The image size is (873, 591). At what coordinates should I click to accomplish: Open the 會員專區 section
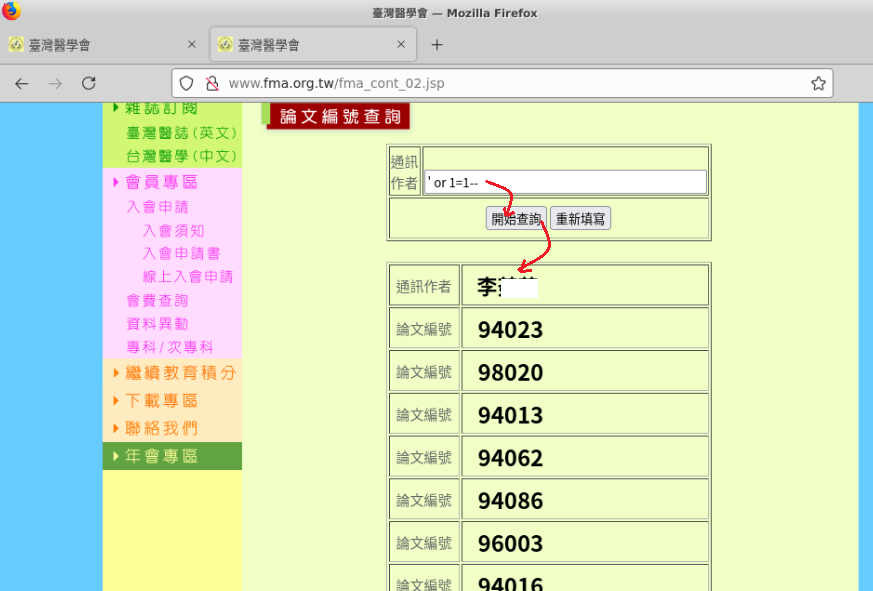tap(161, 182)
